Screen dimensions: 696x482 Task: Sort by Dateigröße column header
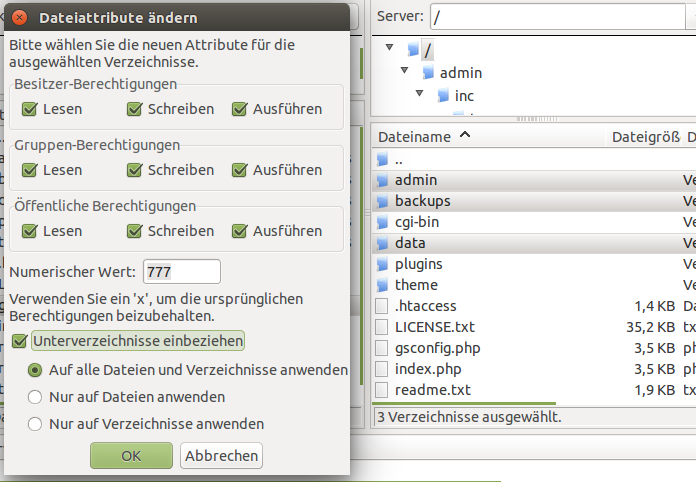pos(645,137)
